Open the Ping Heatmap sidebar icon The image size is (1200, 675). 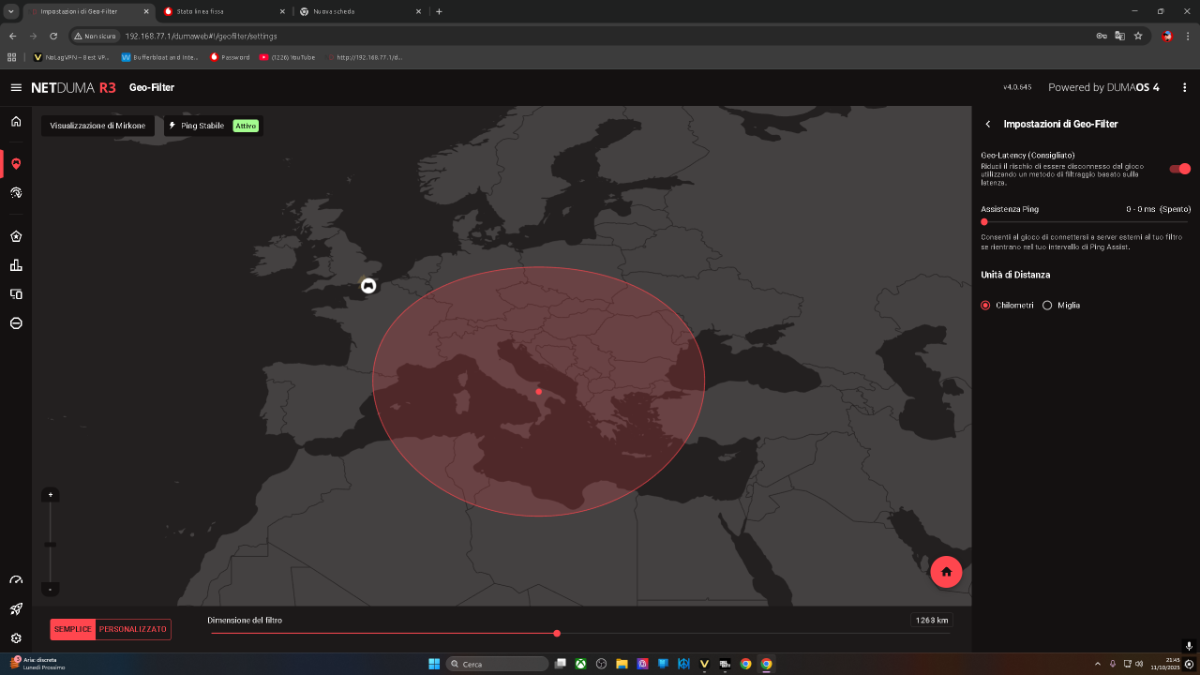[x=16, y=192]
